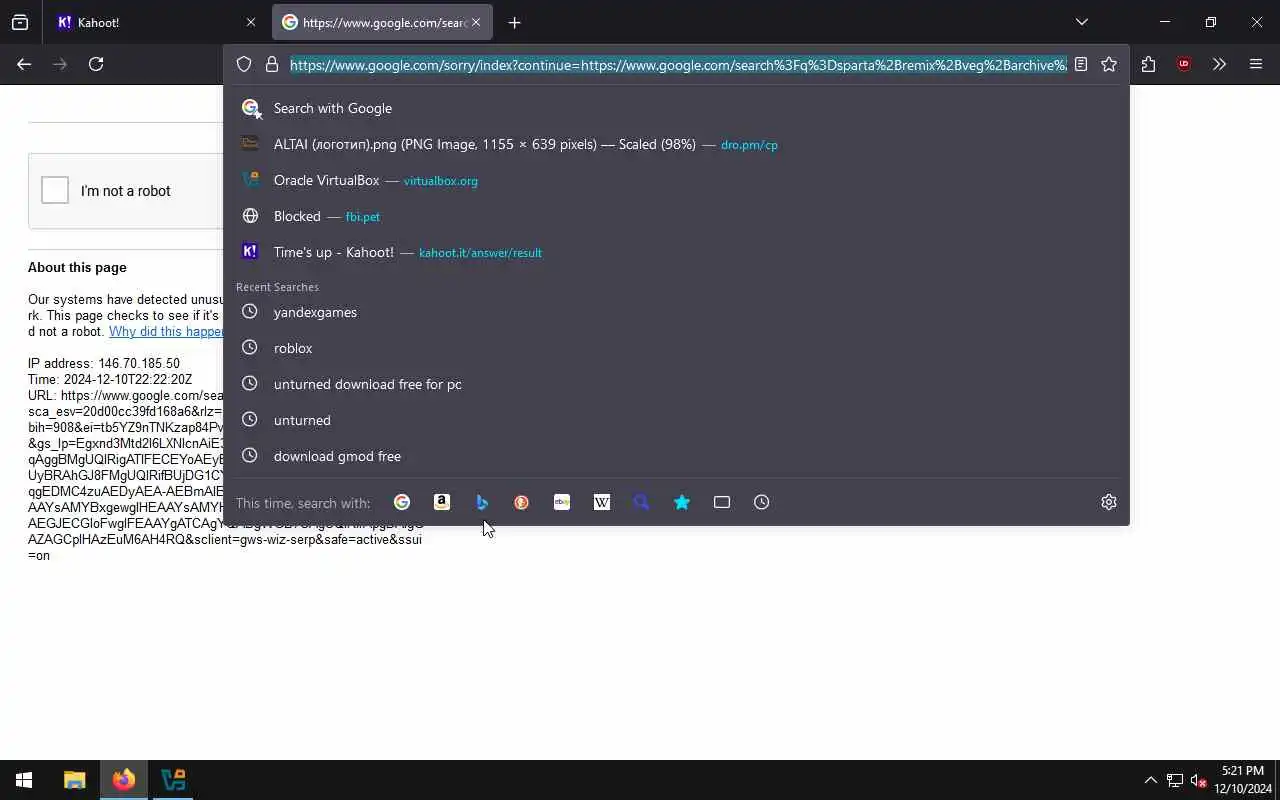
Task: Bookmark this page with the star icon
Action: pyautogui.click(x=1109, y=64)
